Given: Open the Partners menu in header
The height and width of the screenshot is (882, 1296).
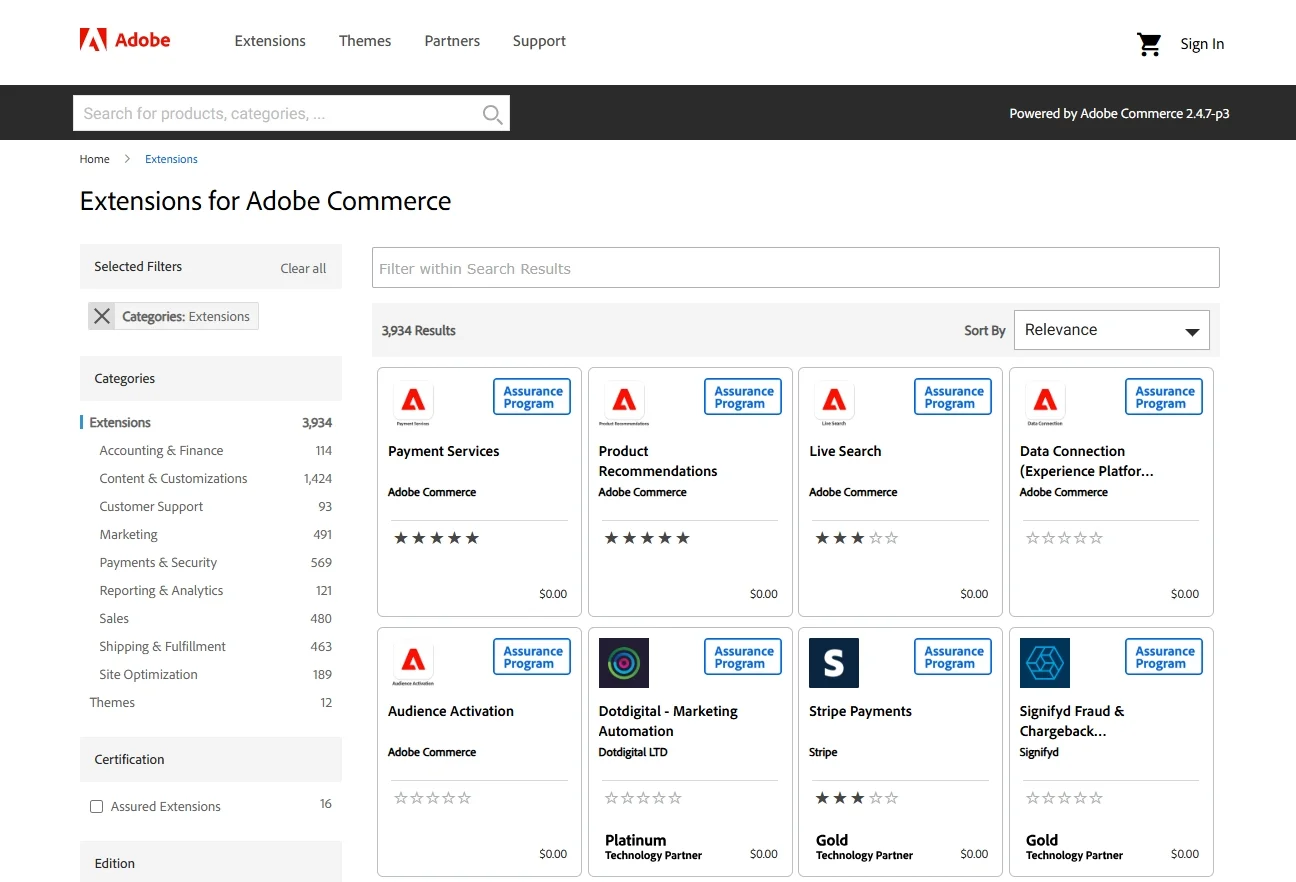Looking at the screenshot, I should (x=452, y=41).
